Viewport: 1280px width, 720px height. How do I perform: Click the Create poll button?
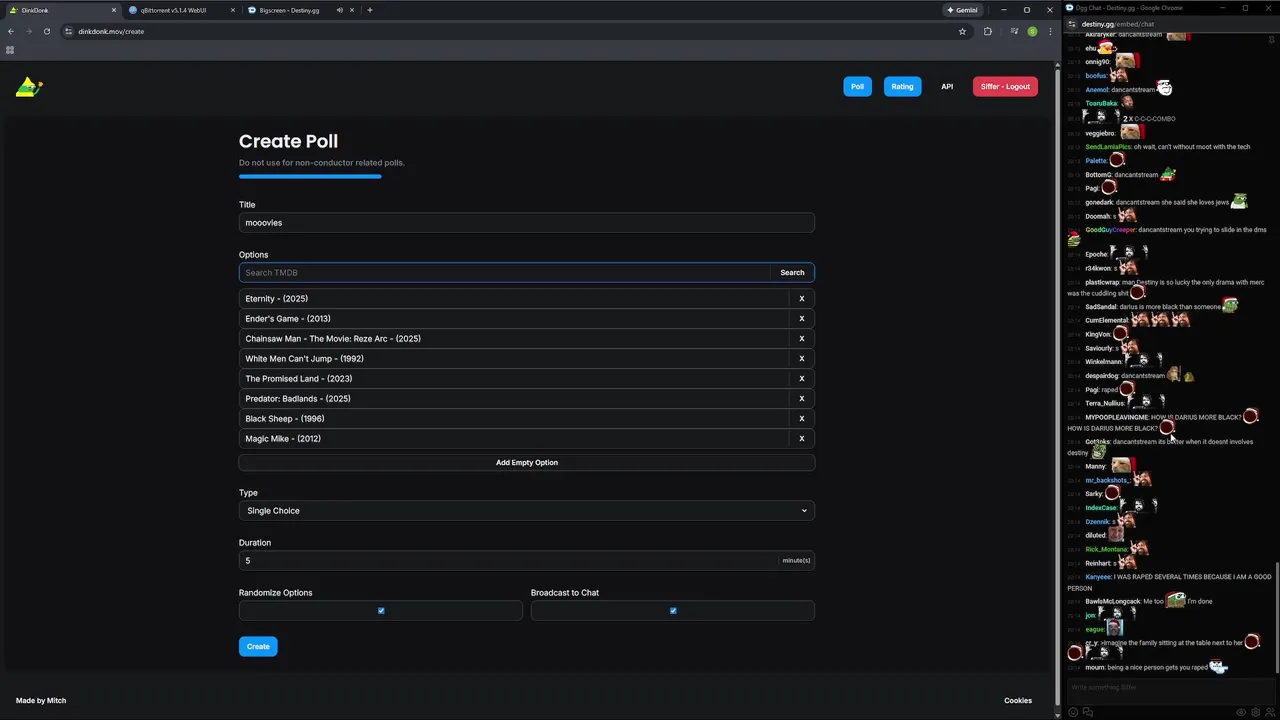click(x=258, y=646)
